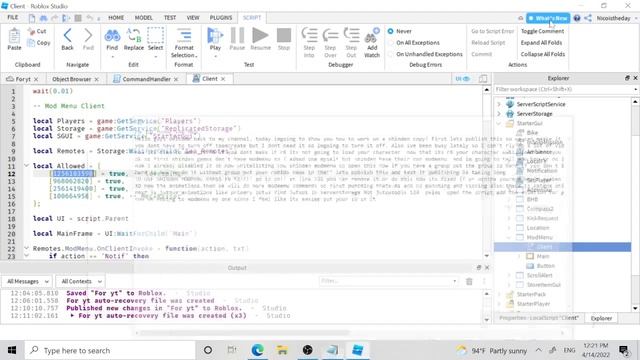Image resolution: width=640 pixels, height=360 pixels.
Task: Click the Resume test icon
Action: pyautogui.click(x=260, y=36)
